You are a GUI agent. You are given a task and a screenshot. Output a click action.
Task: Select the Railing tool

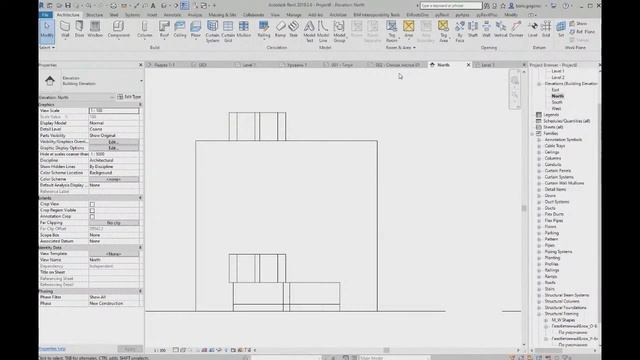tap(264, 30)
